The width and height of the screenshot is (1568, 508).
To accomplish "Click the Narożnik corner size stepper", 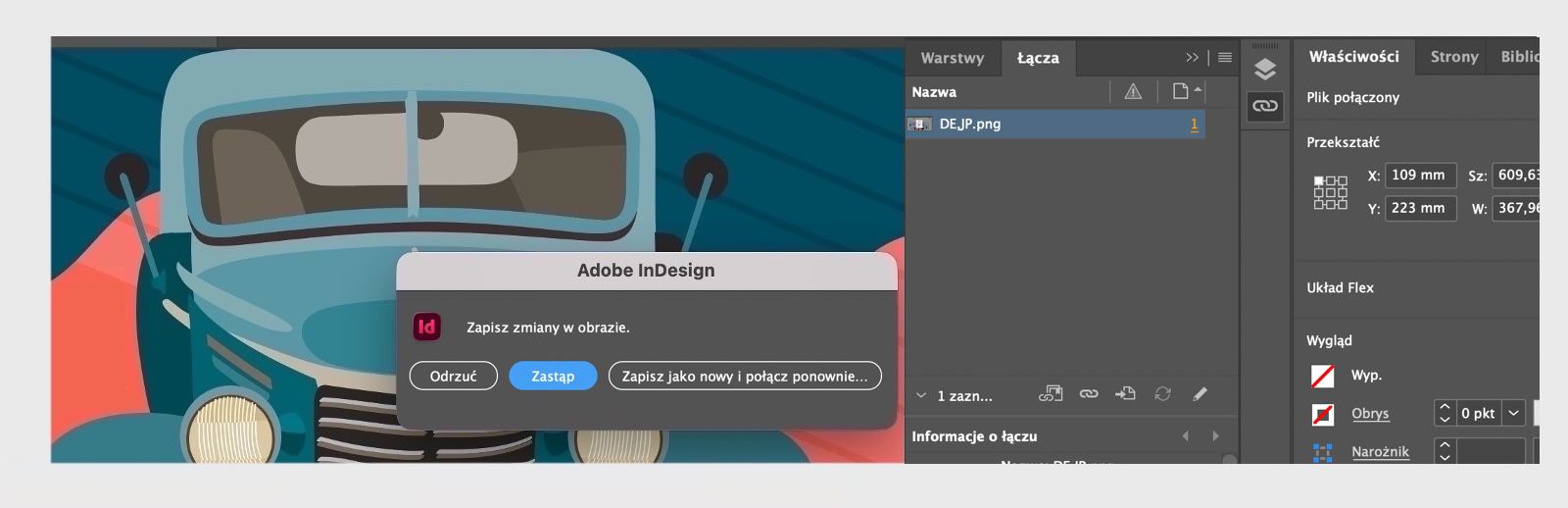I will pyautogui.click(x=1445, y=451).
